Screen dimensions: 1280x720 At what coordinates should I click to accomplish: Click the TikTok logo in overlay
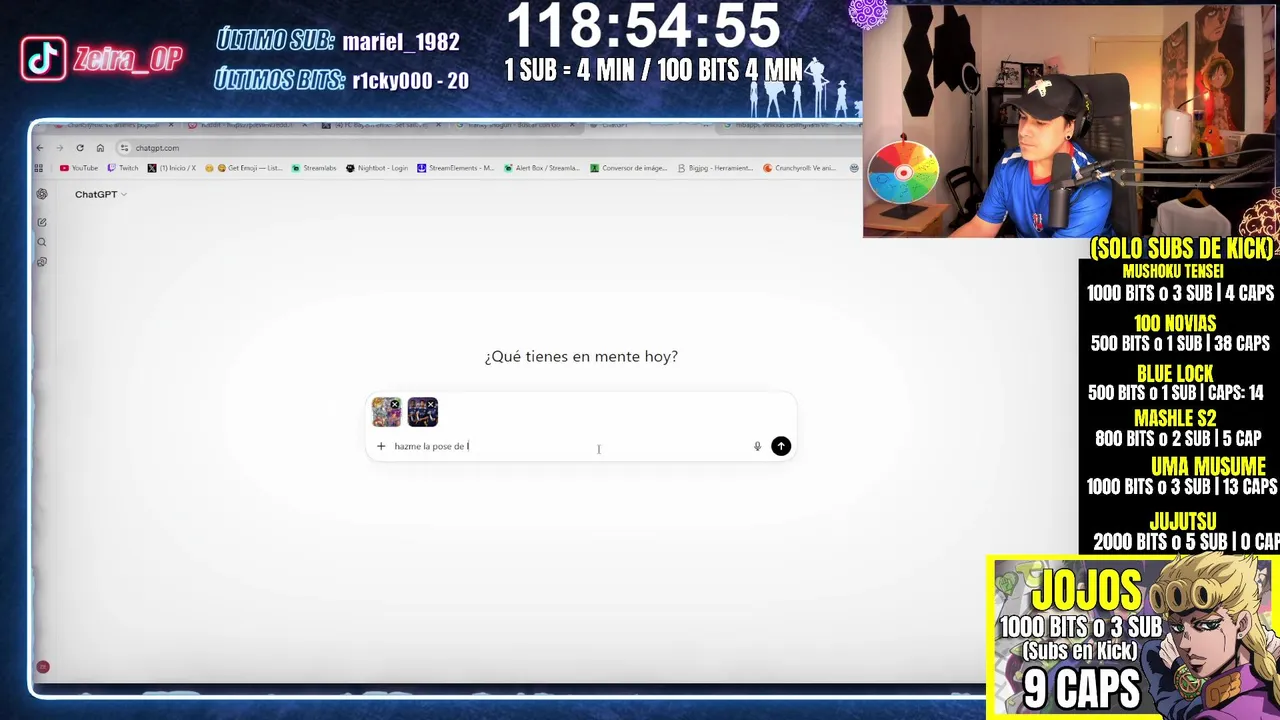coord(43,59)
